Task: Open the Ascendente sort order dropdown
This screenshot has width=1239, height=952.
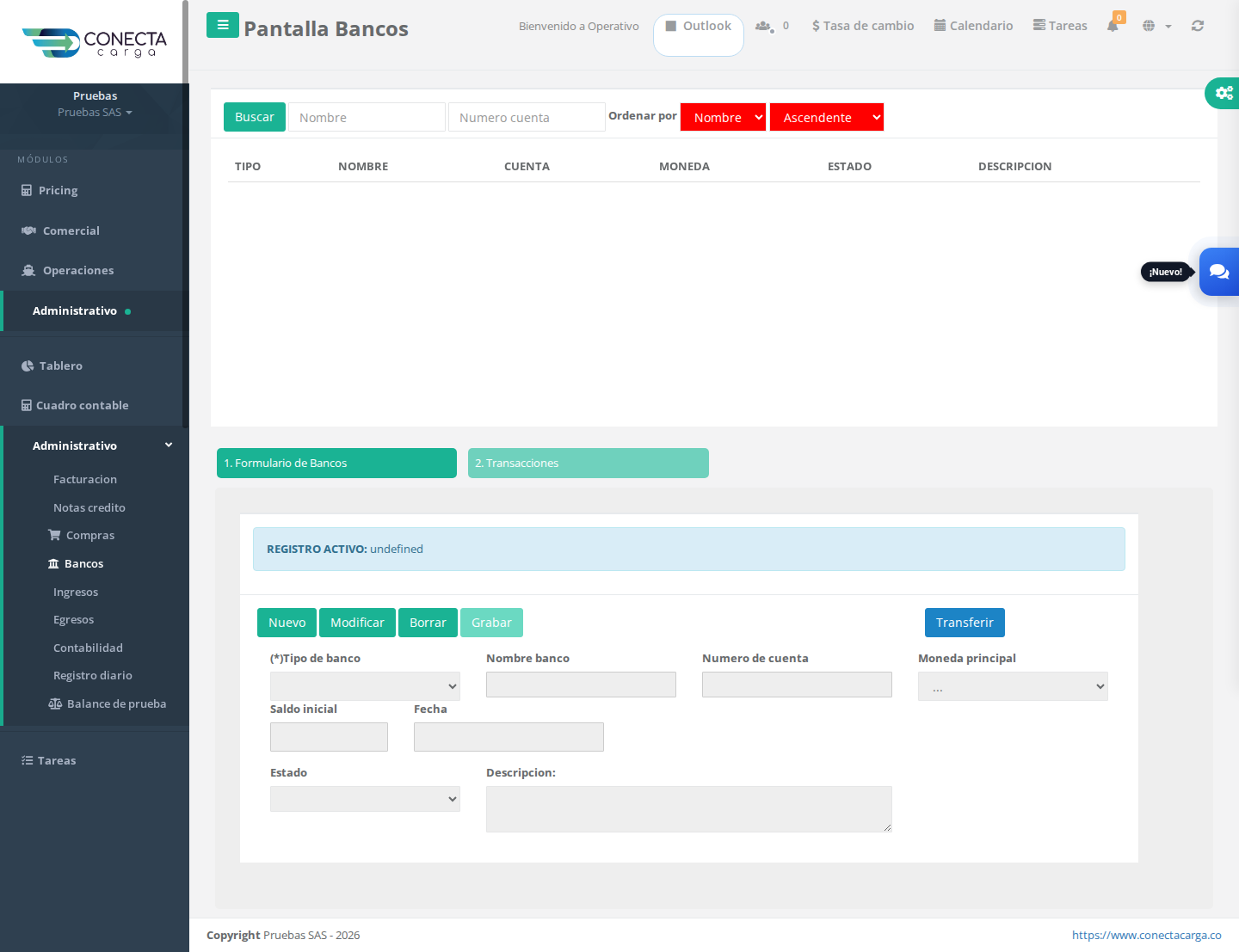Action: coord(827,117)
